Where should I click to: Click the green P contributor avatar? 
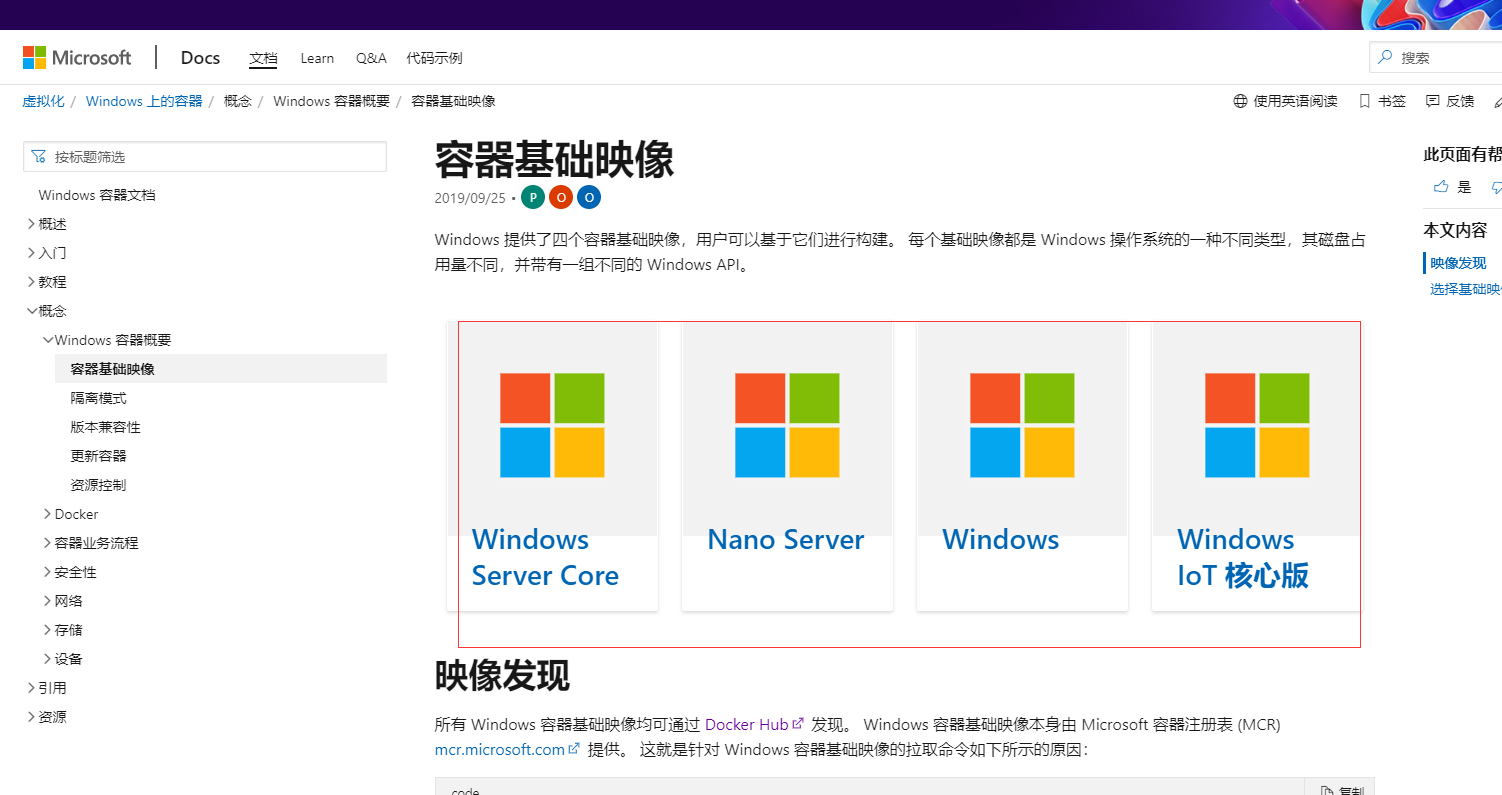click(x=533, y=197)
